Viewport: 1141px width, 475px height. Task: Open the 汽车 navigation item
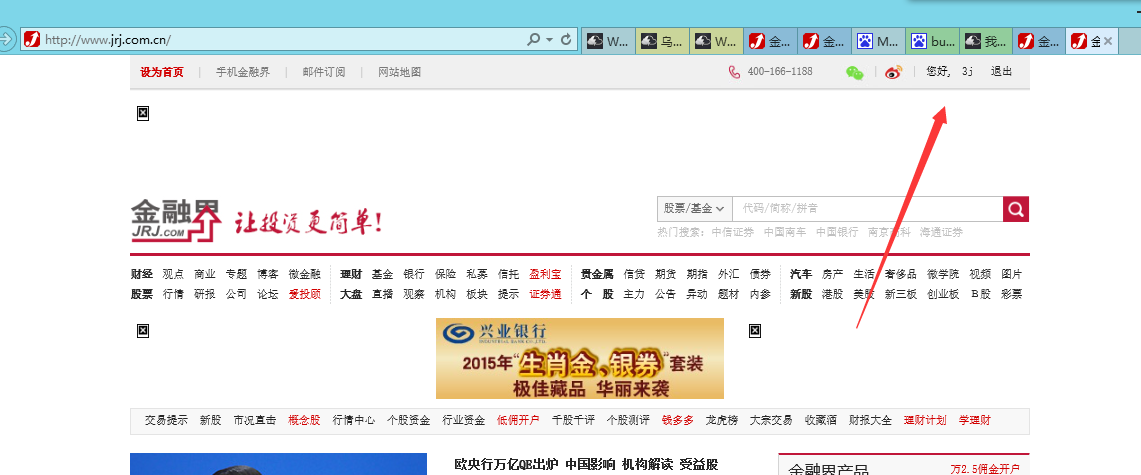pyautogui.click(x=801, y=274)
